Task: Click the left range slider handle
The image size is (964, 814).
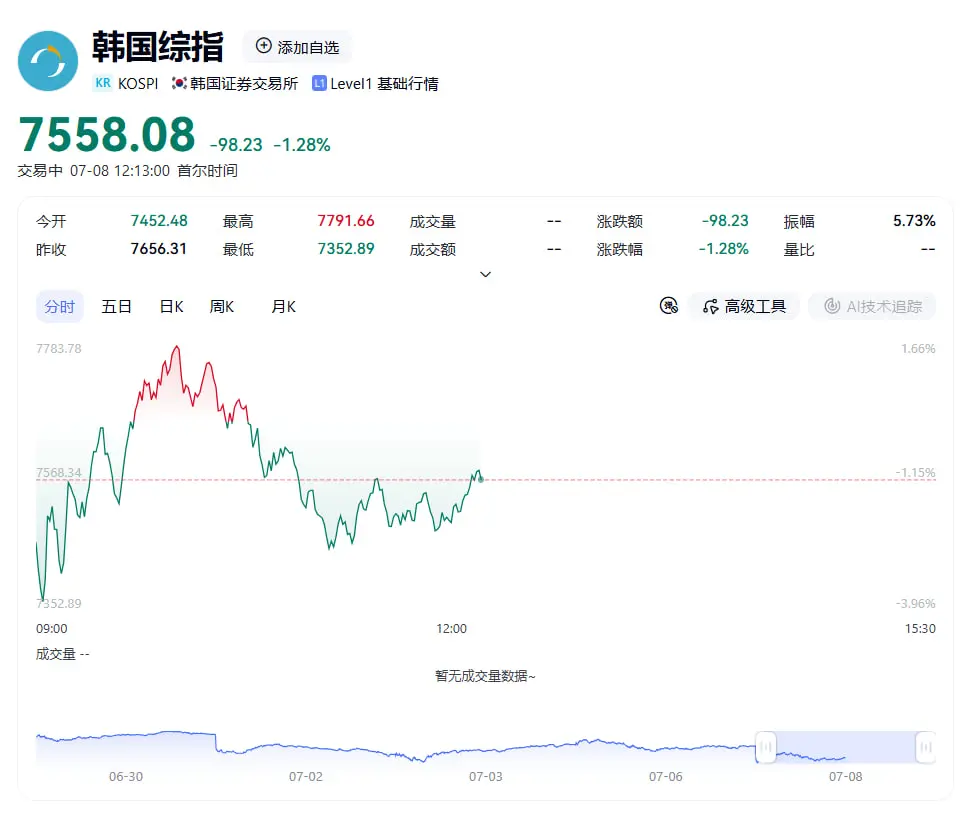Action: (x=765, y=747)
